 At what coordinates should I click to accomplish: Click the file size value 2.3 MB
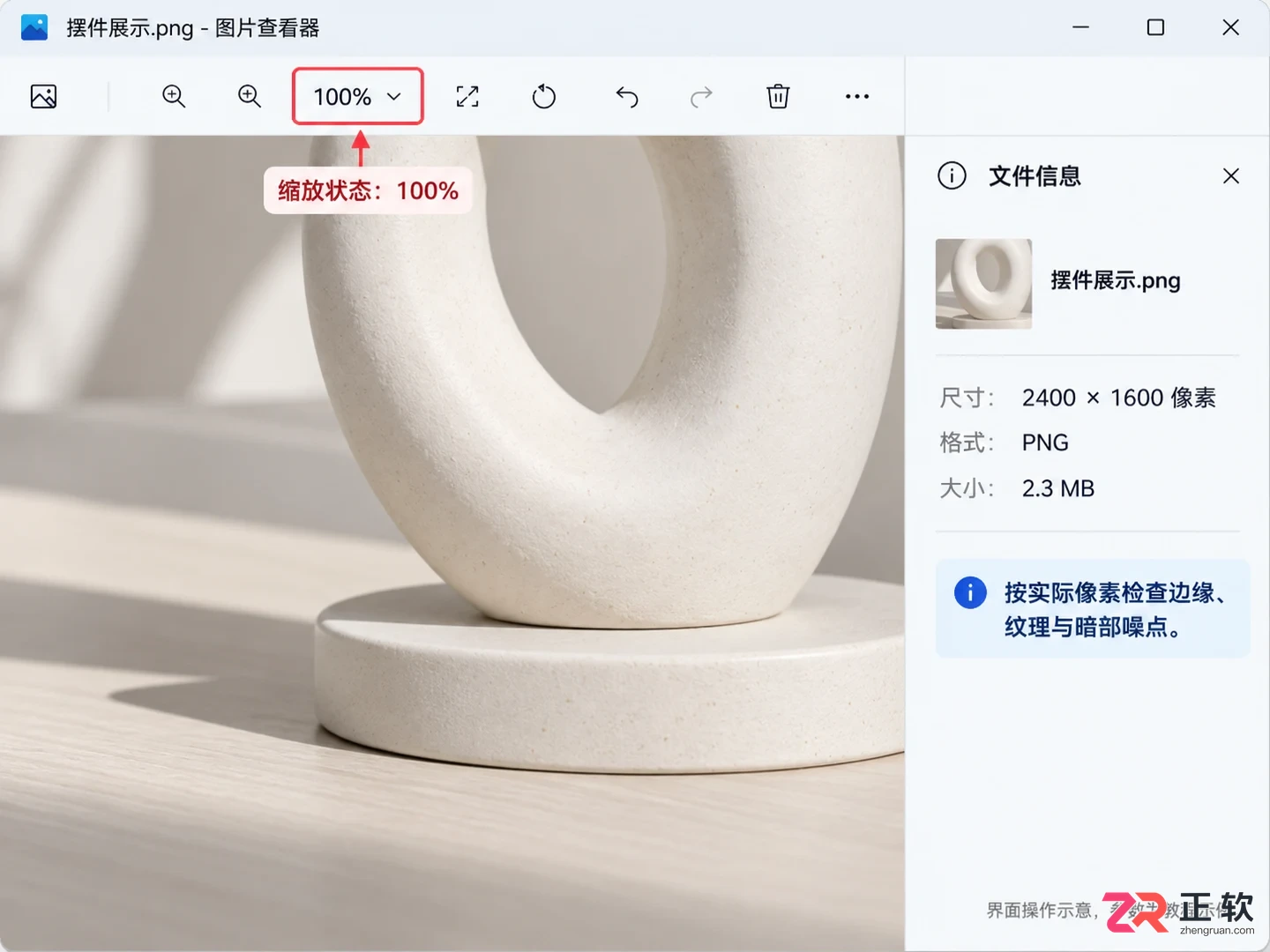point(1058,488)
